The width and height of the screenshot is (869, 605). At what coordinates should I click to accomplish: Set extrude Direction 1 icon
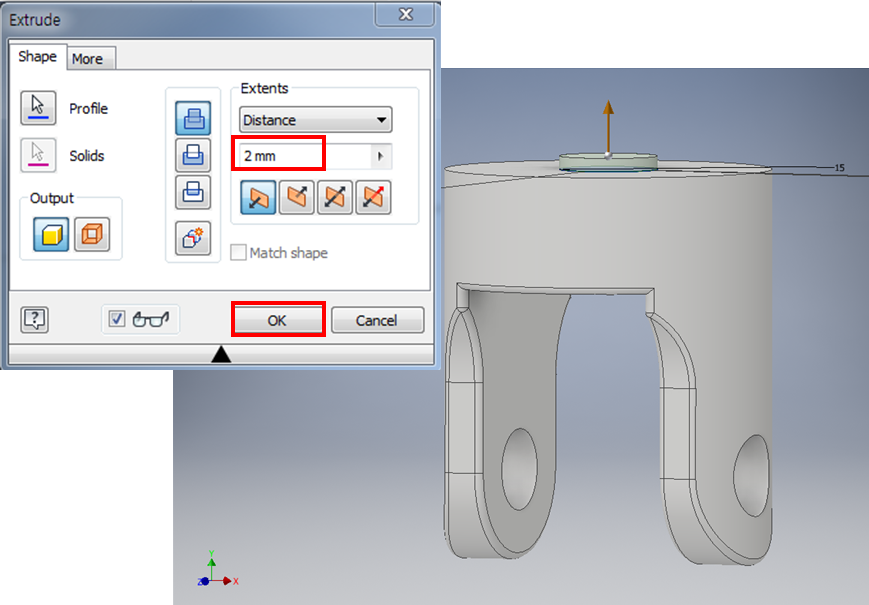[258, 197]
